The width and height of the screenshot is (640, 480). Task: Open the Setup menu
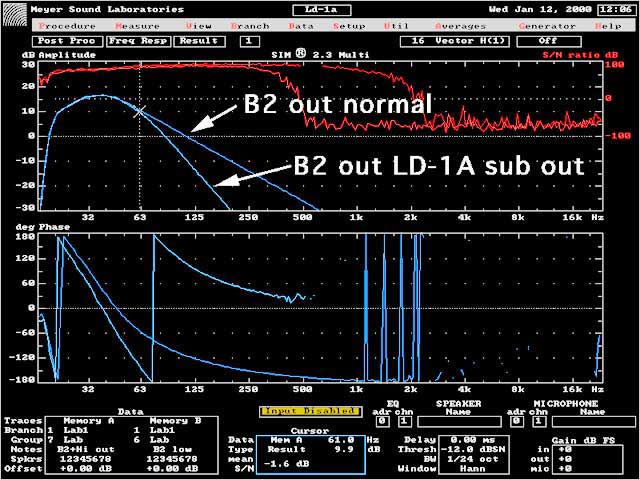[x=349, y=26]
